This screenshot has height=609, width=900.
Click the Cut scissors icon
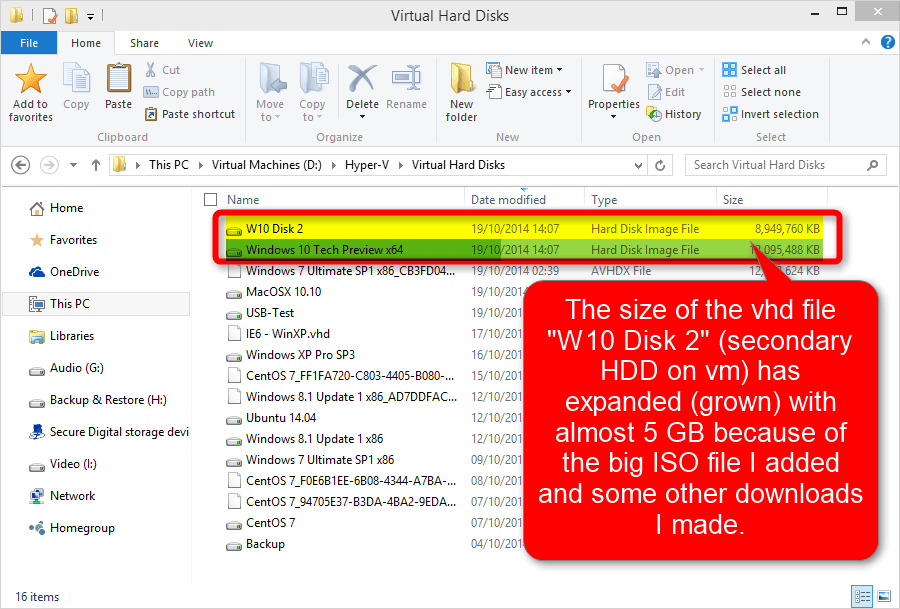150,70
